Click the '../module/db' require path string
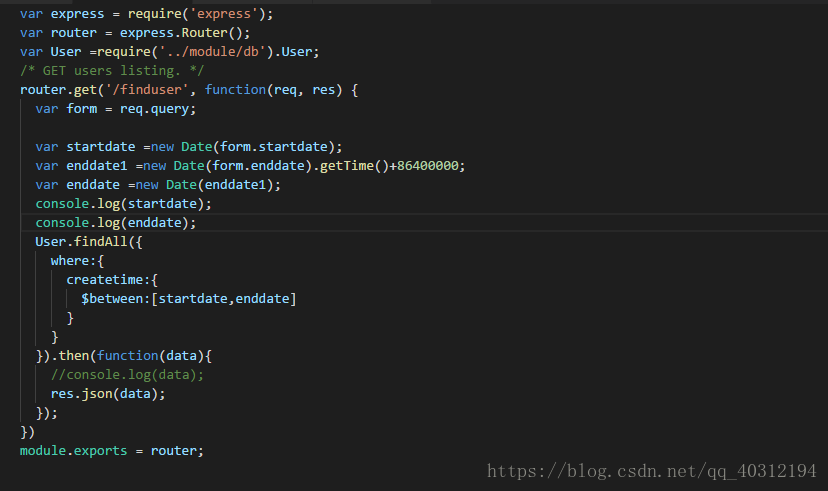 (212, 52)
